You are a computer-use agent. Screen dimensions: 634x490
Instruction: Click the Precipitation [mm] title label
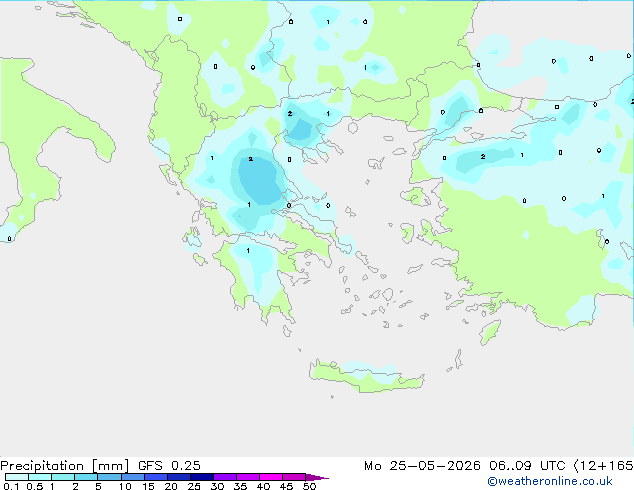pos(65,466)
